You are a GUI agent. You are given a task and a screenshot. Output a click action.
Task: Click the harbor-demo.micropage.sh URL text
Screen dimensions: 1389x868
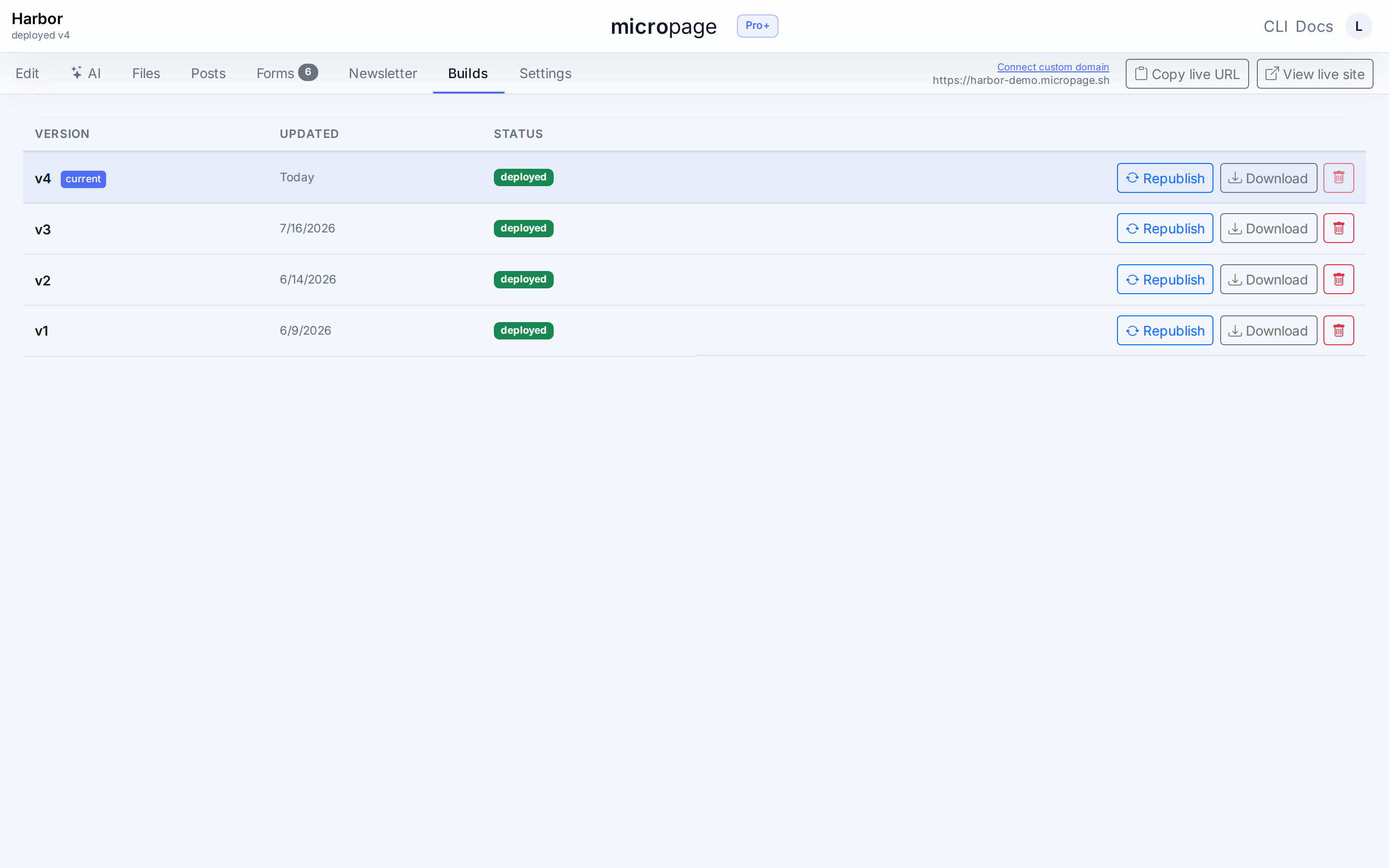click(1021, 81)
